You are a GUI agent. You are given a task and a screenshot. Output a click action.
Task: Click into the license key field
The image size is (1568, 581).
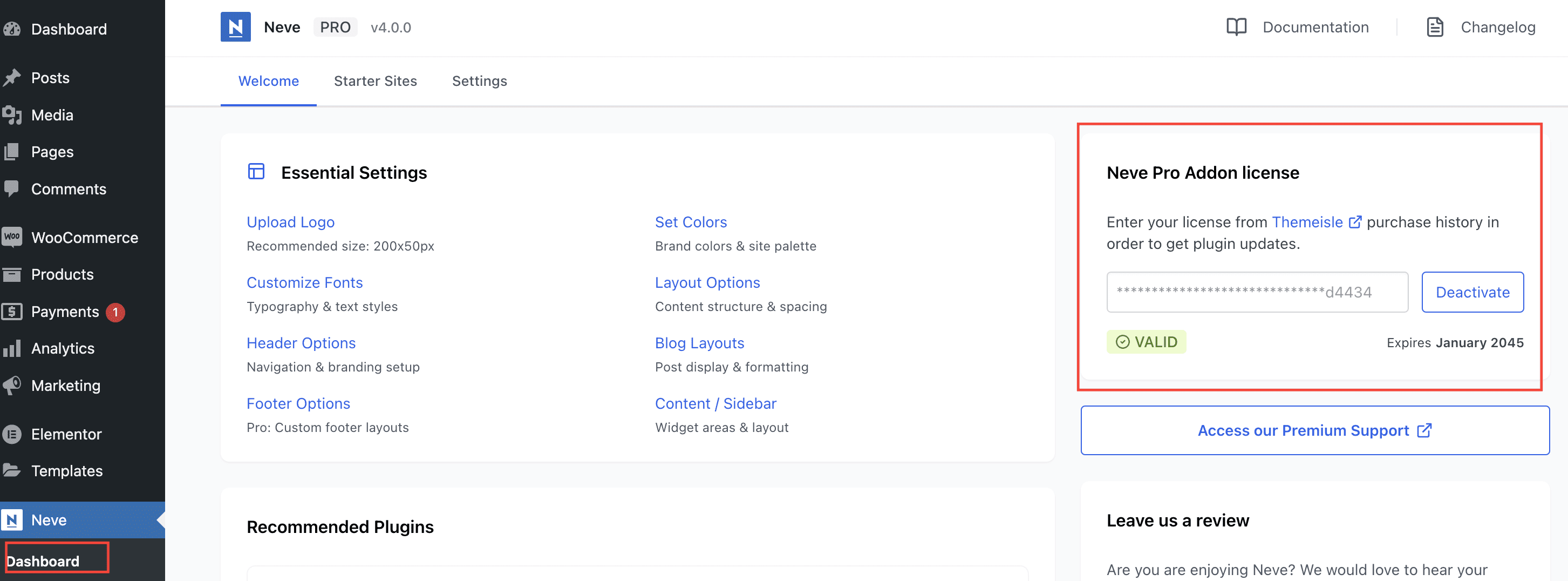pyautogui.click(x=1256, y=292)
